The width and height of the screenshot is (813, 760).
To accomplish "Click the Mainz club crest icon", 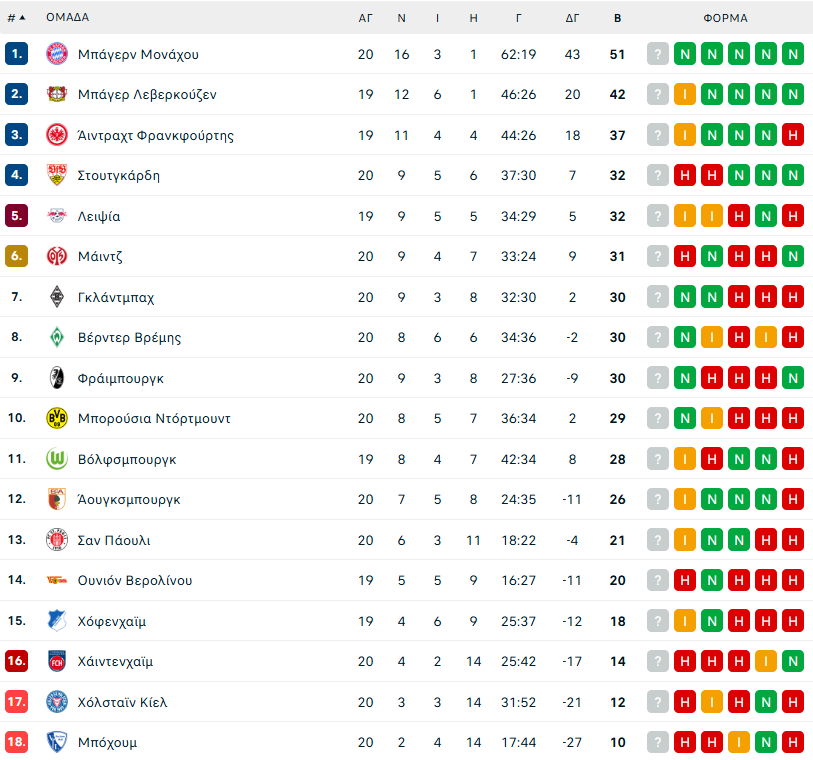I will (x=56, y=256).
